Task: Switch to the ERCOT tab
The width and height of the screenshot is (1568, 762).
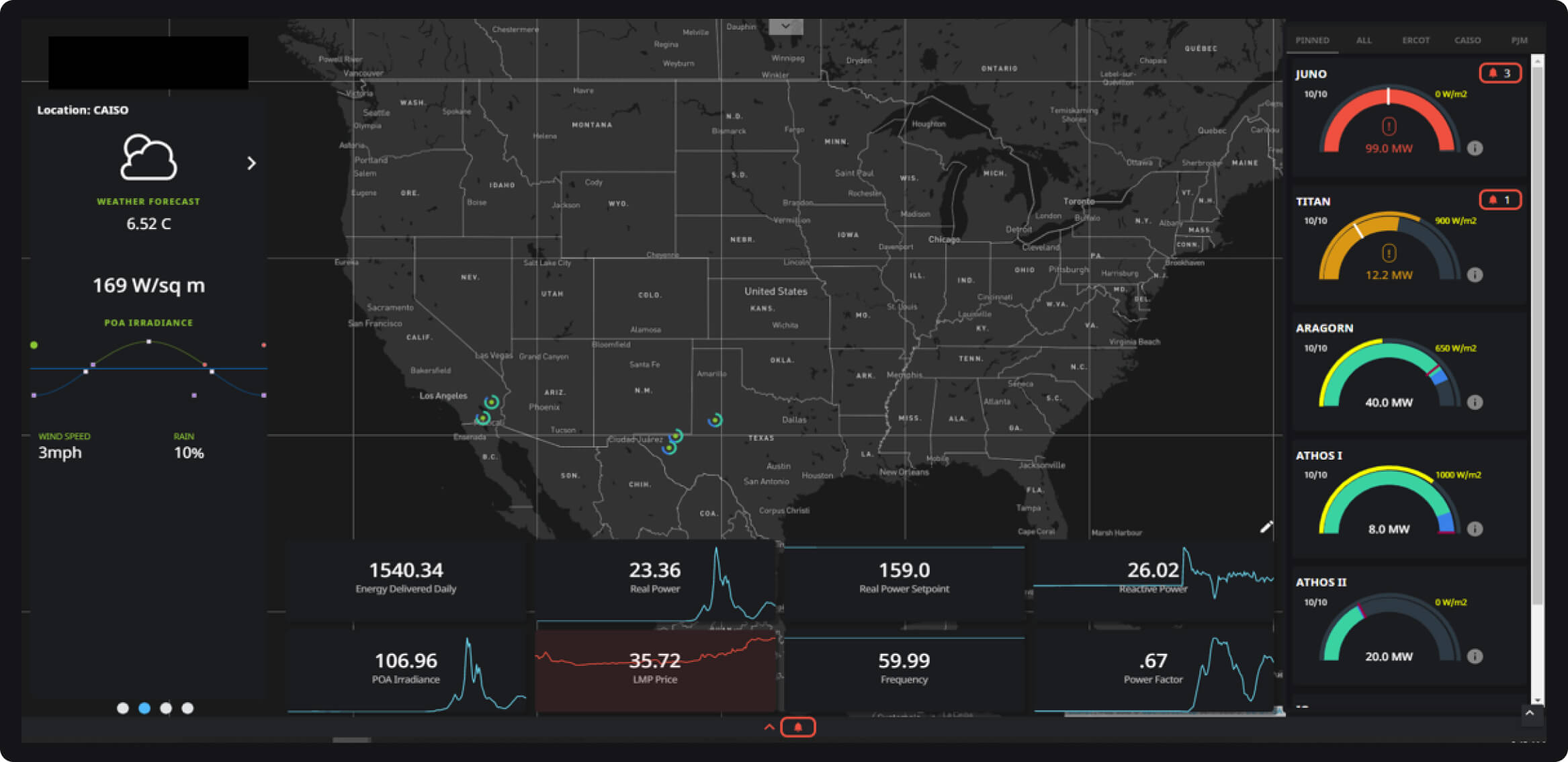Action: 1415,40
